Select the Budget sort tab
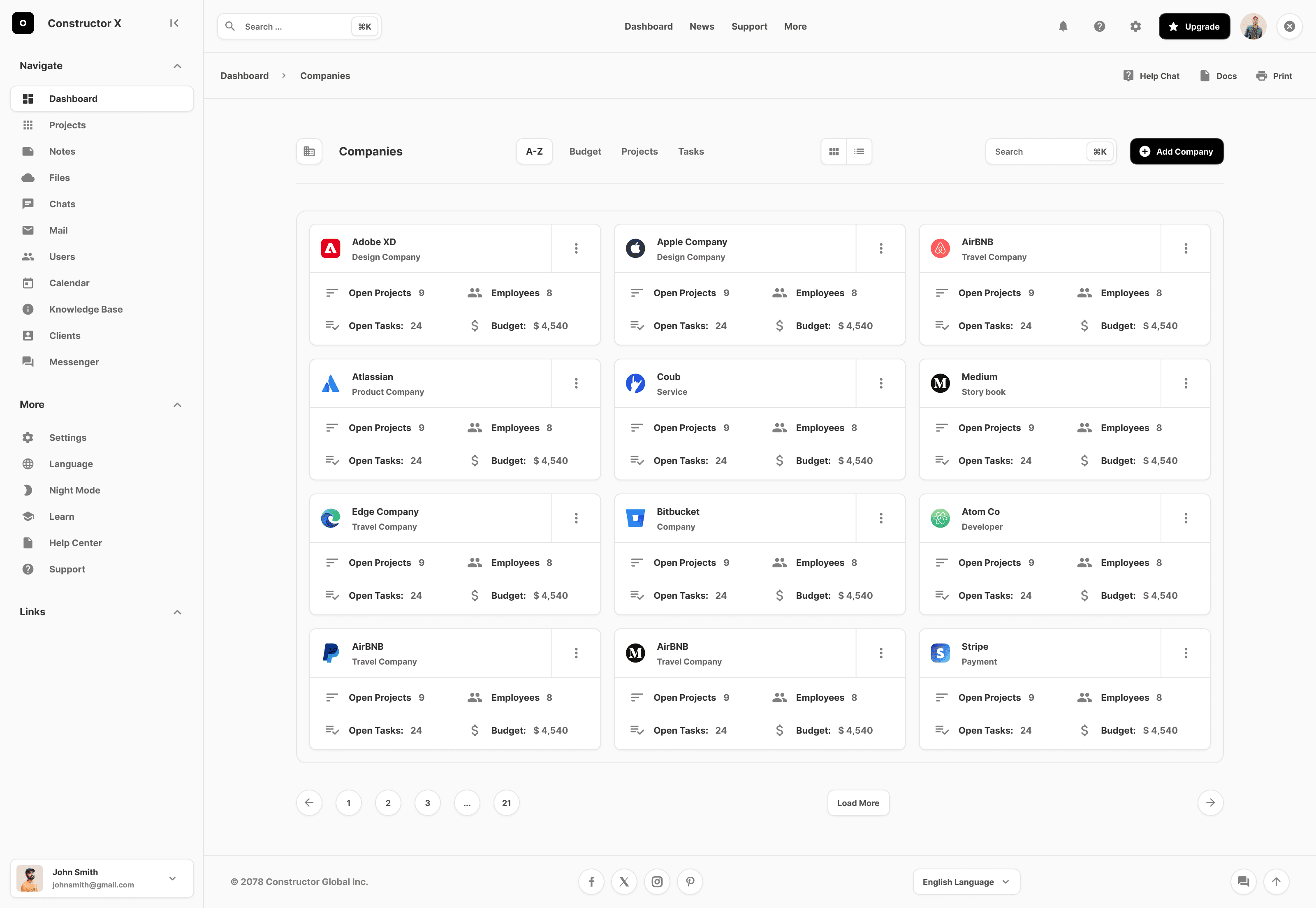Image resolution: width=1316 pixels, height=908 pixels. click(584, 151)
